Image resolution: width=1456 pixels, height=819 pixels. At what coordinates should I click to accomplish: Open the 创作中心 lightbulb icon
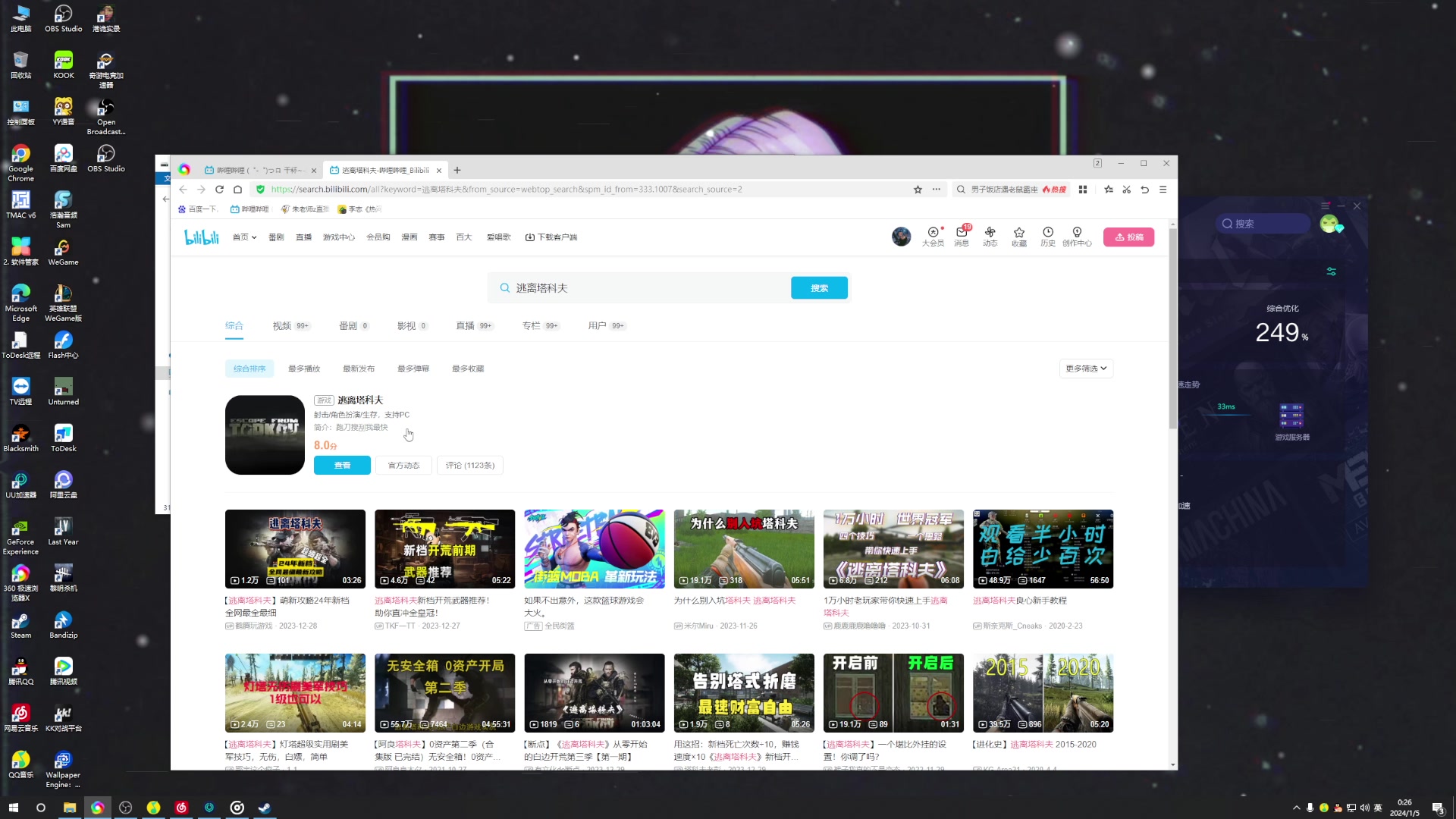[x=1077, y=237]
